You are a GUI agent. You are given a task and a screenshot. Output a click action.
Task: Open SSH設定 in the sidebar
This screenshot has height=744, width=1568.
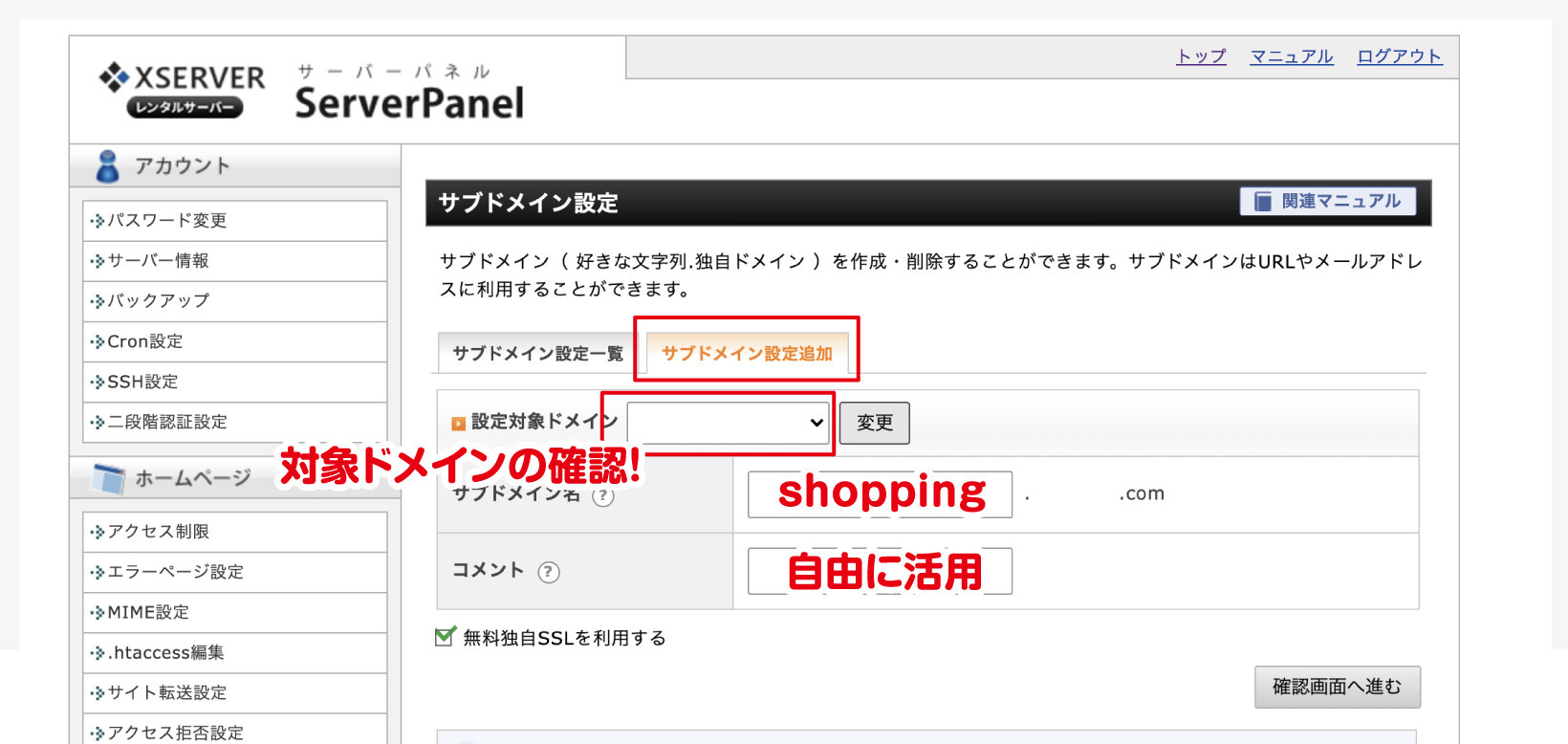click(x=142, y=382)
